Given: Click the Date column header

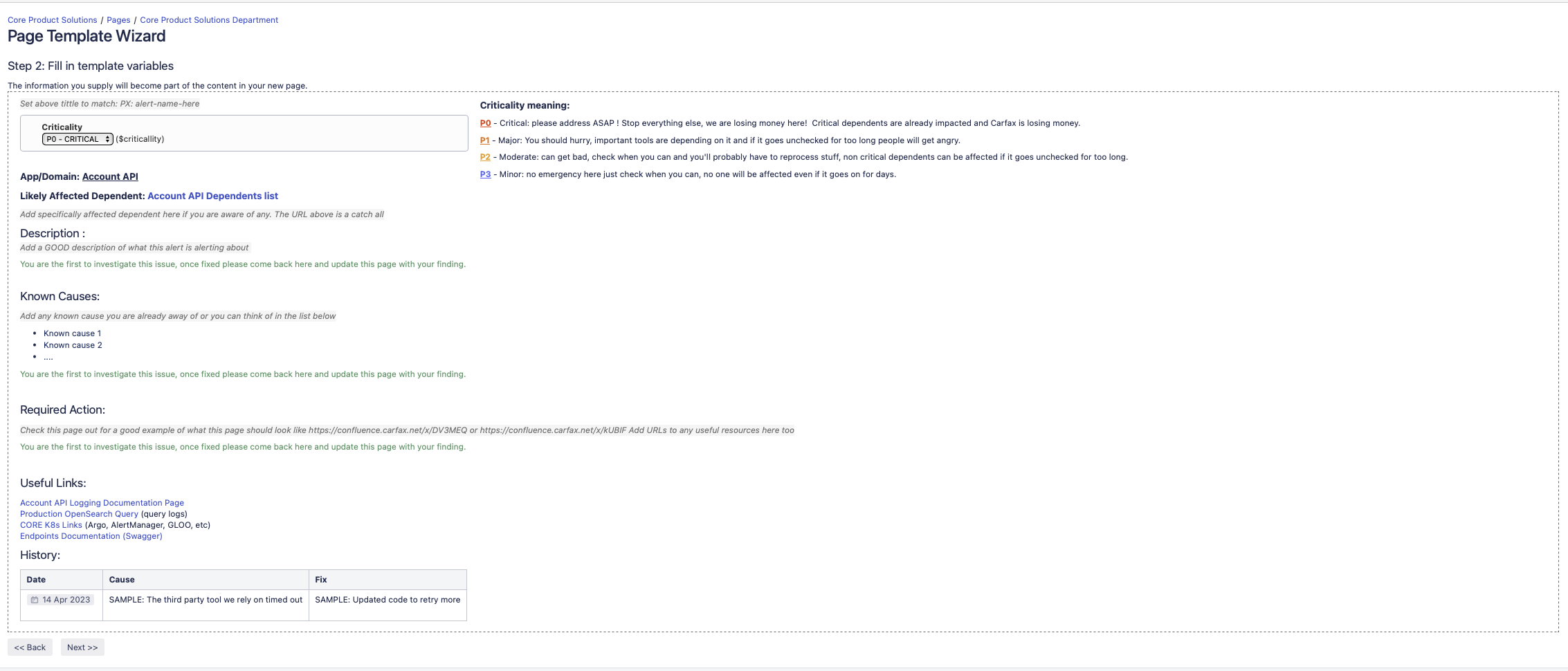Looking at the screenshot, I should (62, 580).
